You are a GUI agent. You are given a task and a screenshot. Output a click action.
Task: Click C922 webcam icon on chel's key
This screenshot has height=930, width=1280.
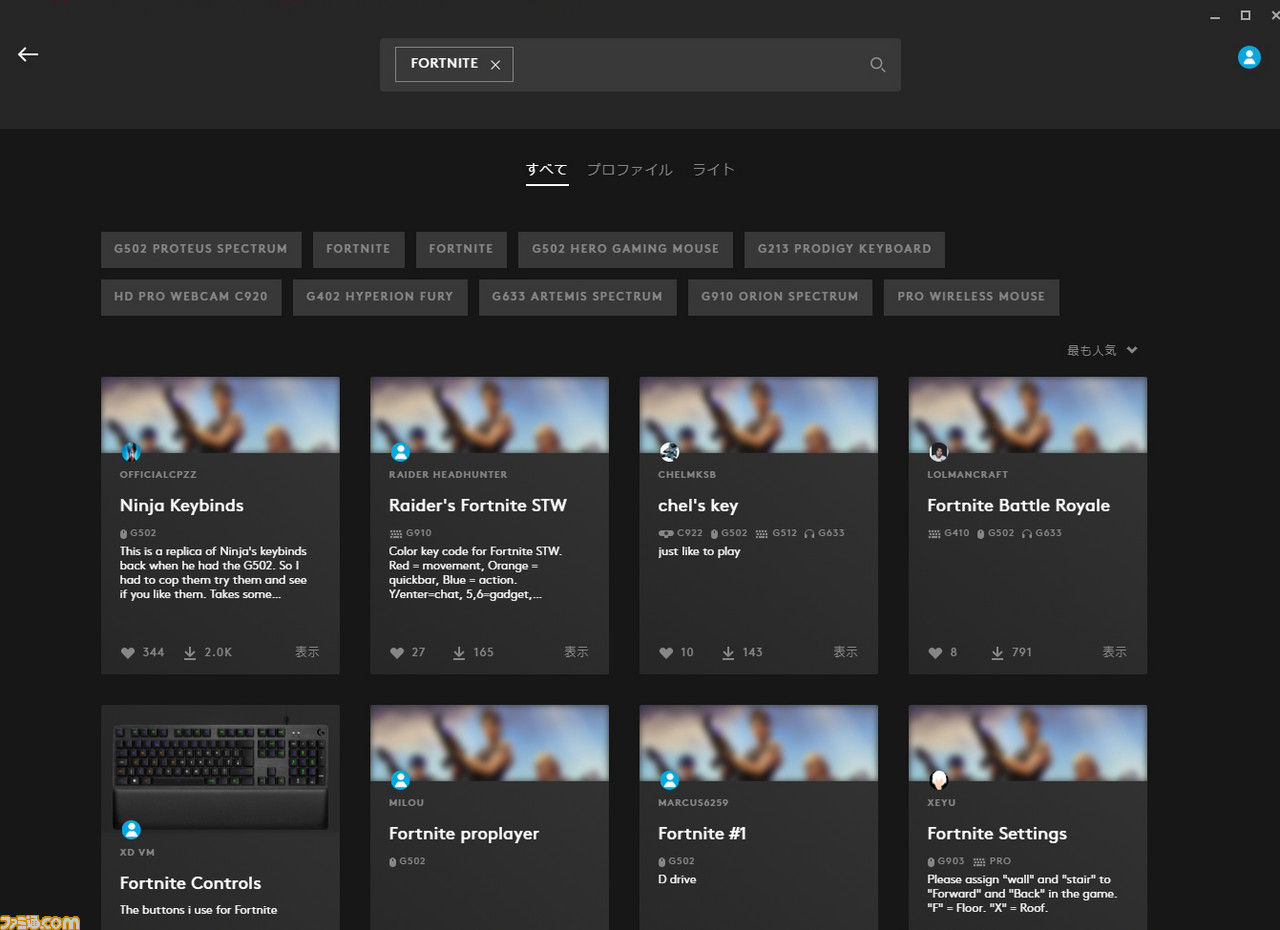click(x=665, y=533)
